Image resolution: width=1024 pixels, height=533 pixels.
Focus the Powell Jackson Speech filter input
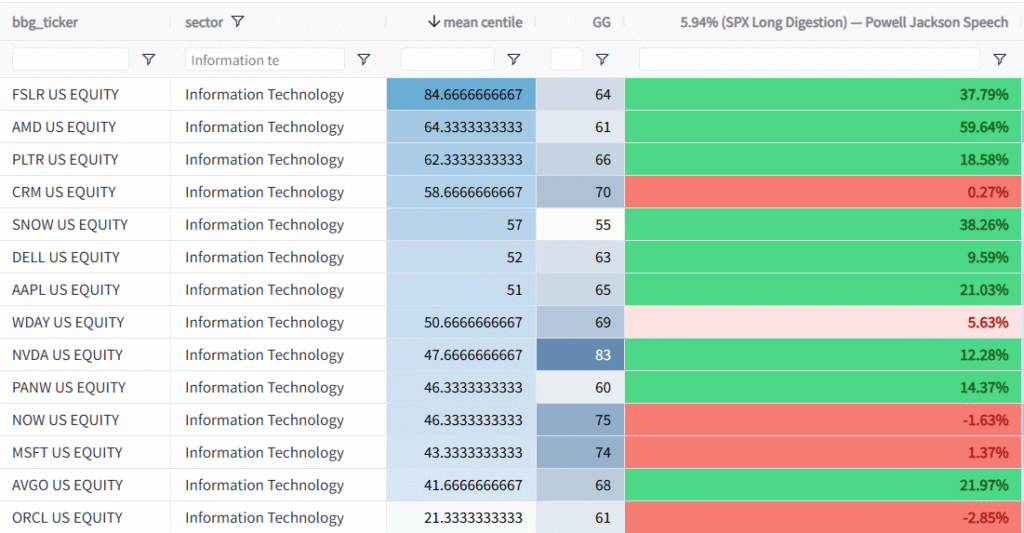point(809,60)
